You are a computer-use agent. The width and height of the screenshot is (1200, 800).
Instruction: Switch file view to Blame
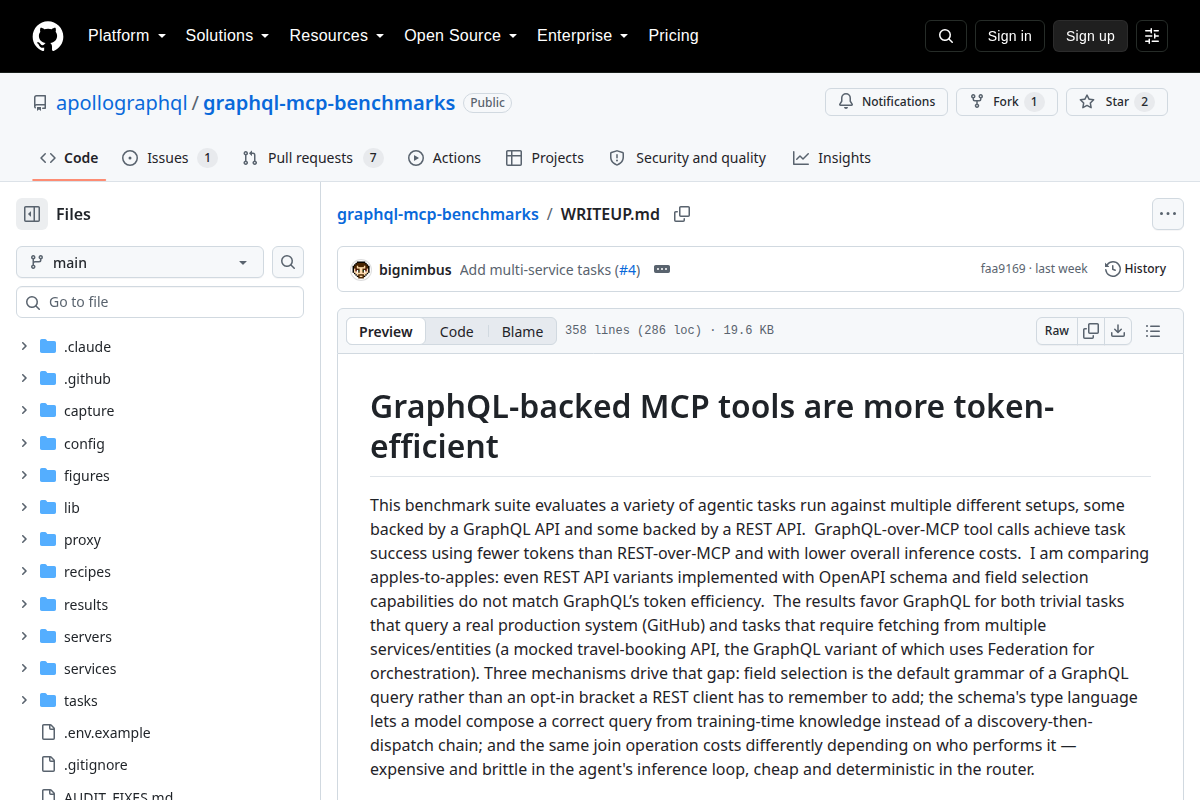tap(522, 332)
